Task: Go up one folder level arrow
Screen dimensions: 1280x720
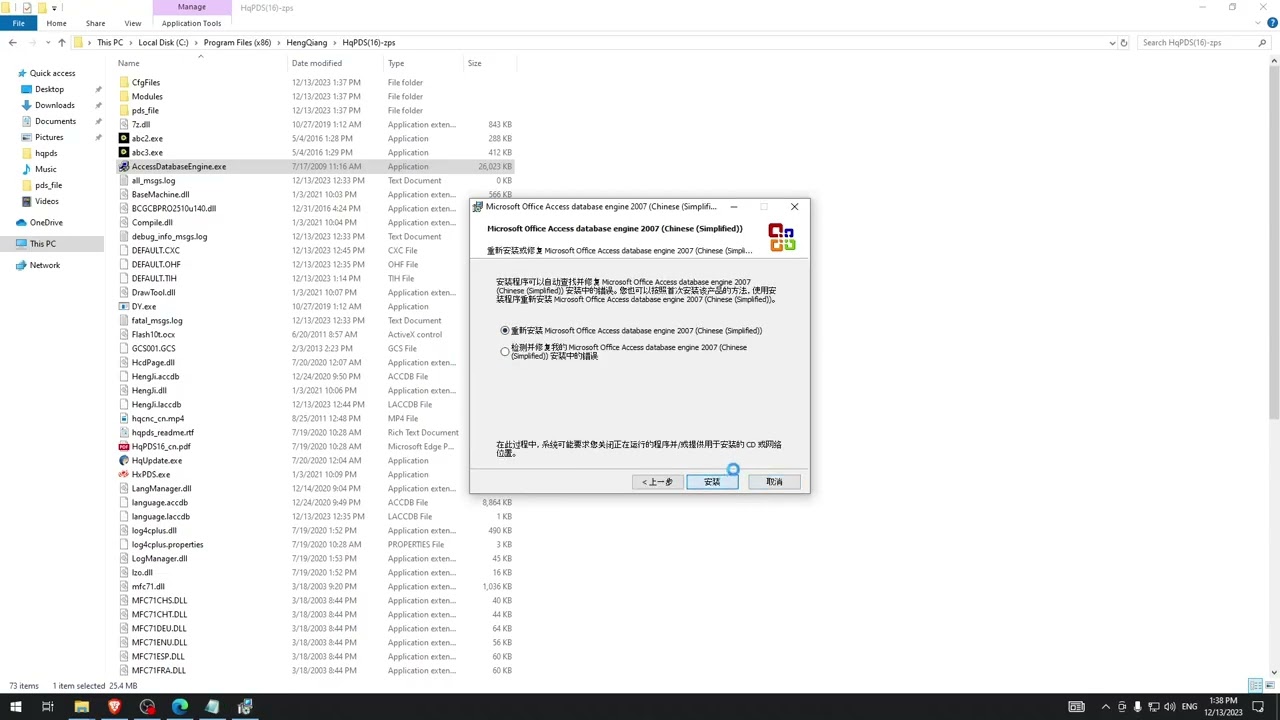Action: tap(62, 43)
